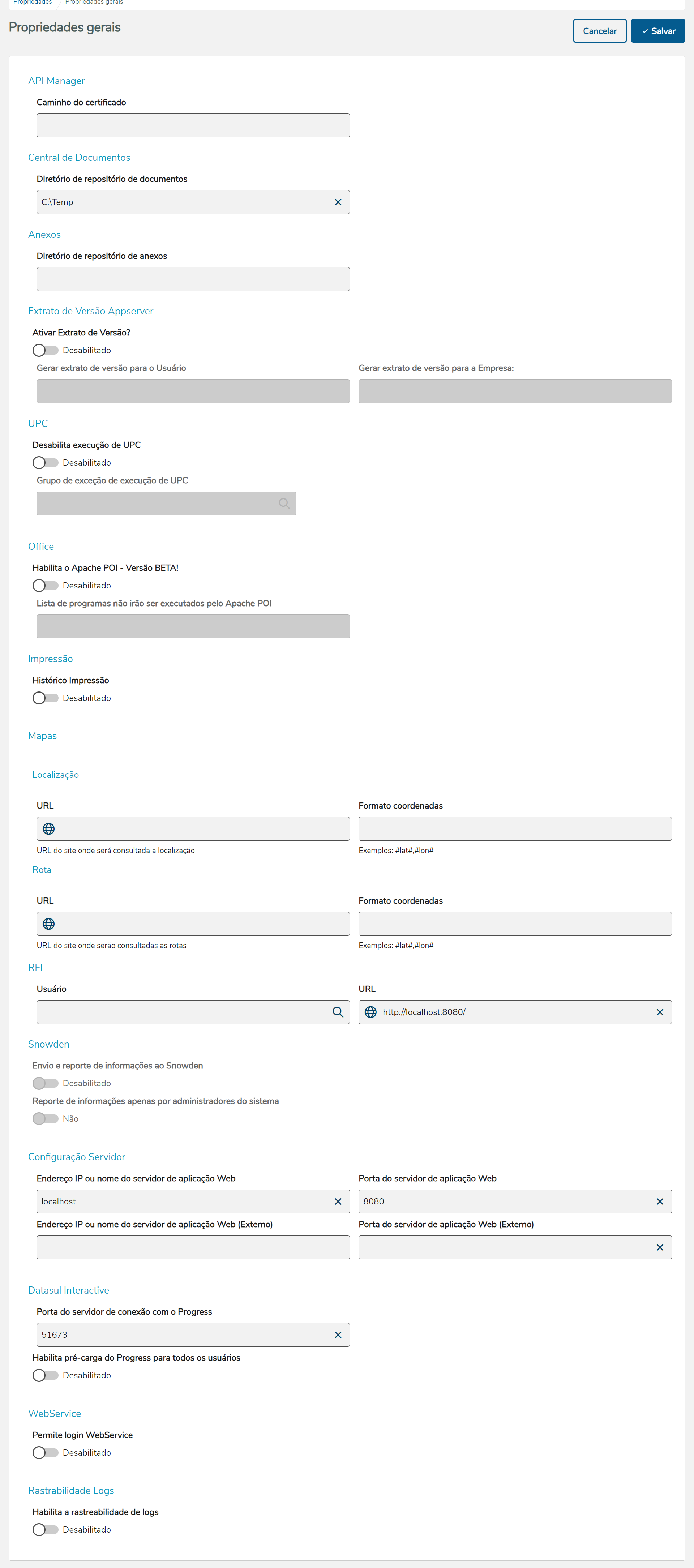Enable Ativar Extrato de Versão toggle
This screenshot has width=694, height=1568.
45,350
